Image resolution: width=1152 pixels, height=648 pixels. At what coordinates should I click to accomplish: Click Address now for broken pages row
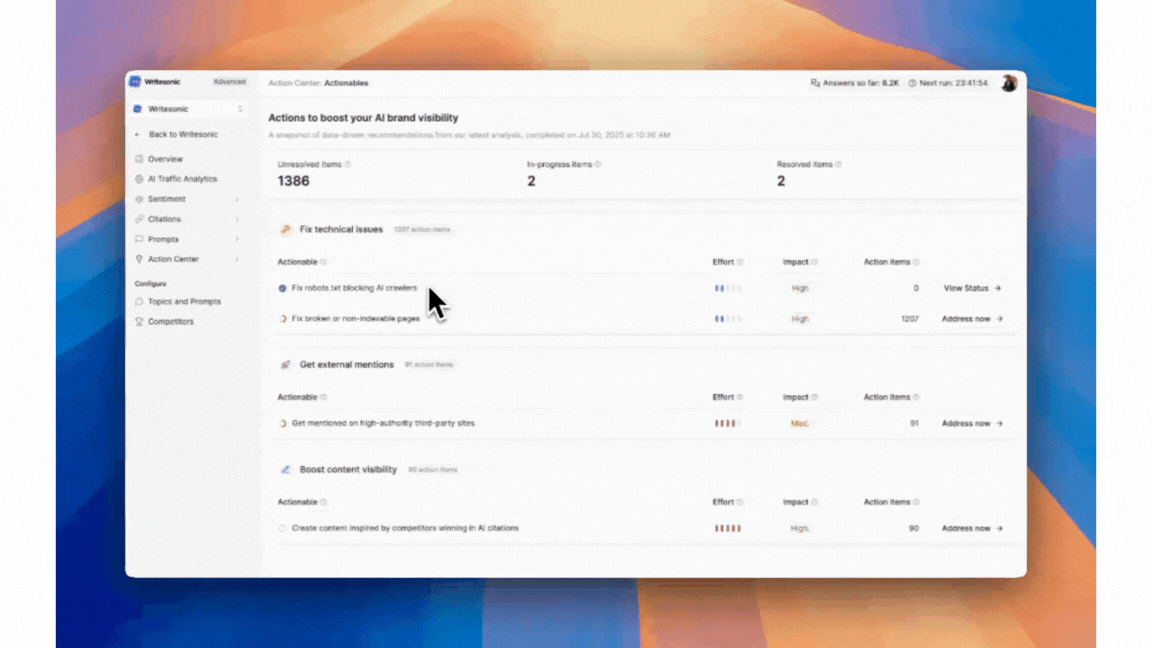click(972, 319)
